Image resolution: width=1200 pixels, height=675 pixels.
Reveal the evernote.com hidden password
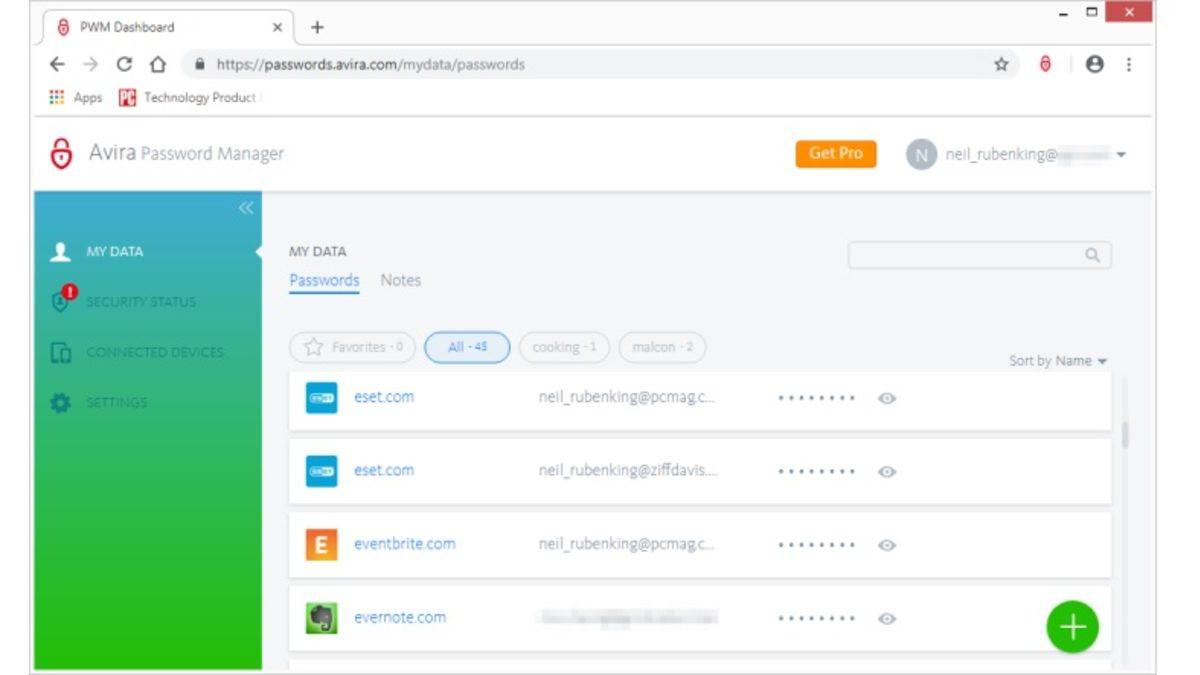[885, 617]
